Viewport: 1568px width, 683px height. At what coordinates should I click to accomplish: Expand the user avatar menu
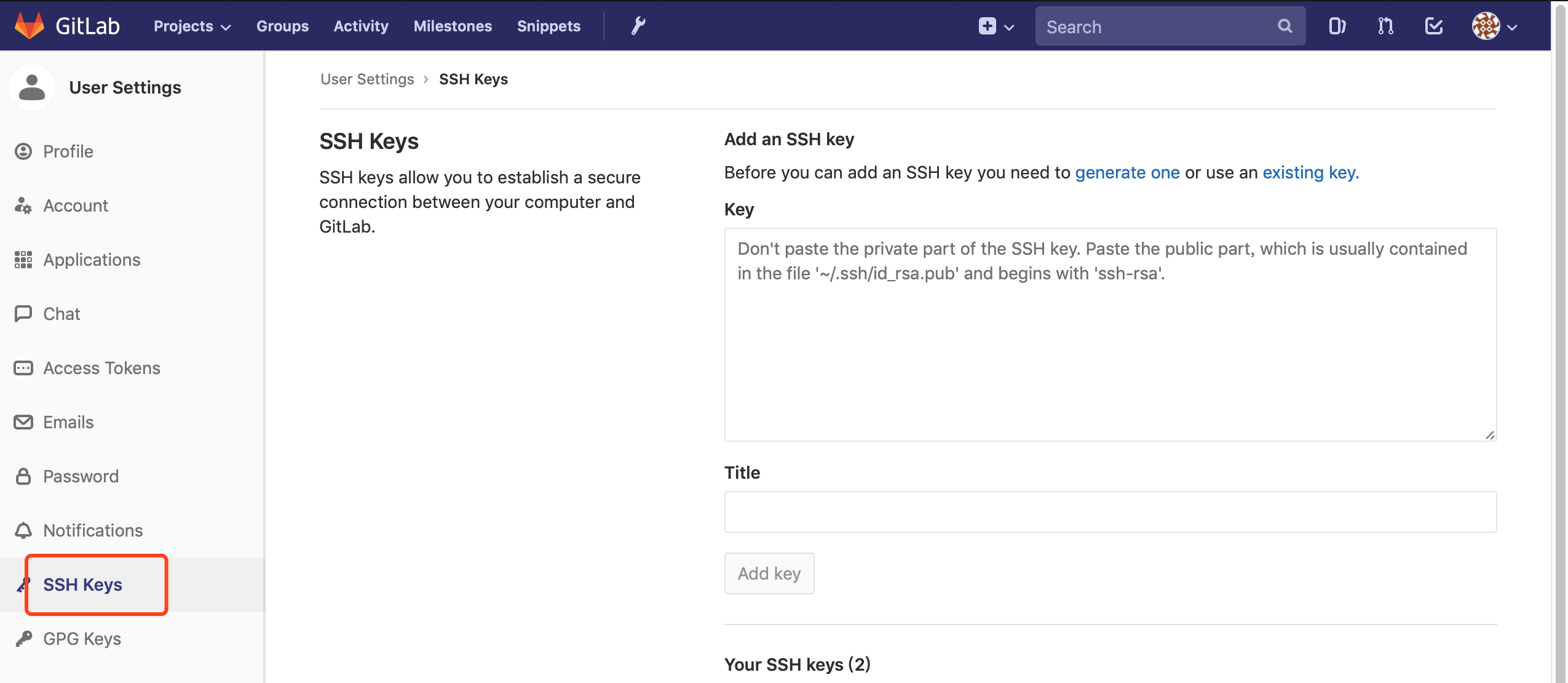[1495, 26]
